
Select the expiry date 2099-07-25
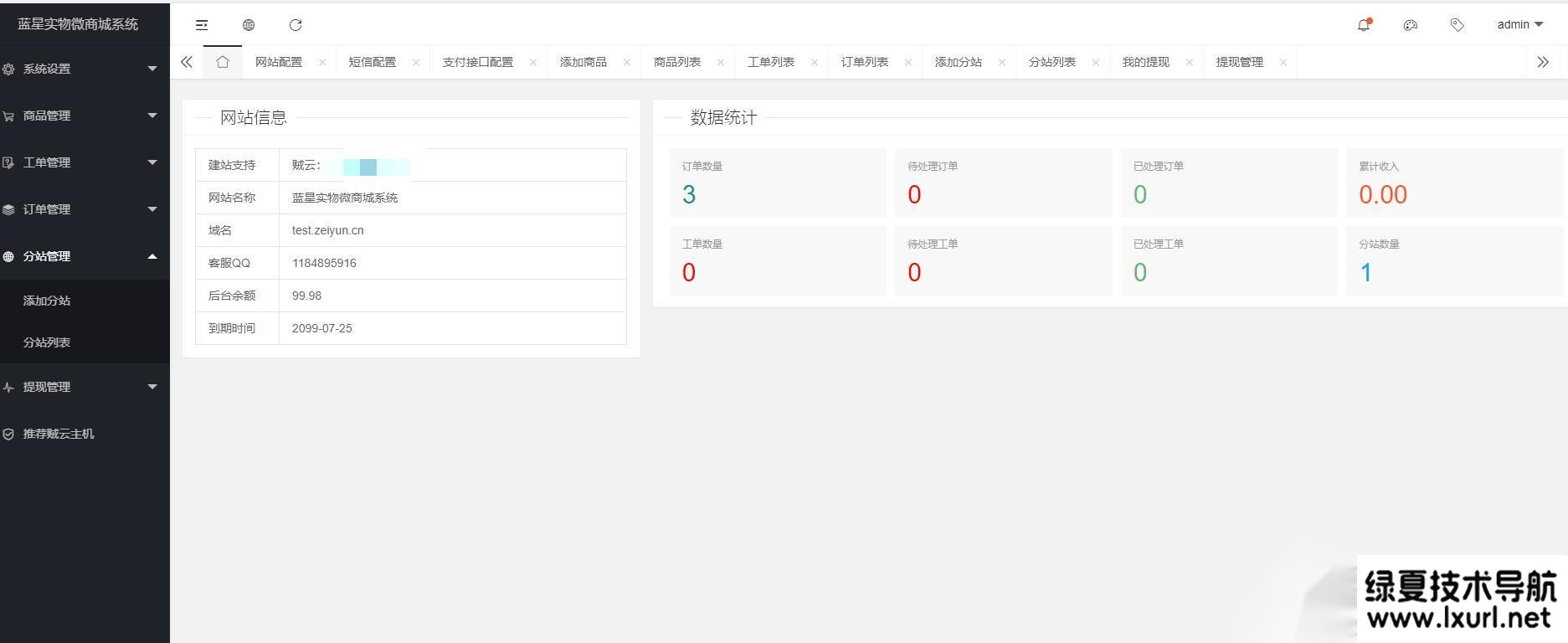(x=321, y=328)
